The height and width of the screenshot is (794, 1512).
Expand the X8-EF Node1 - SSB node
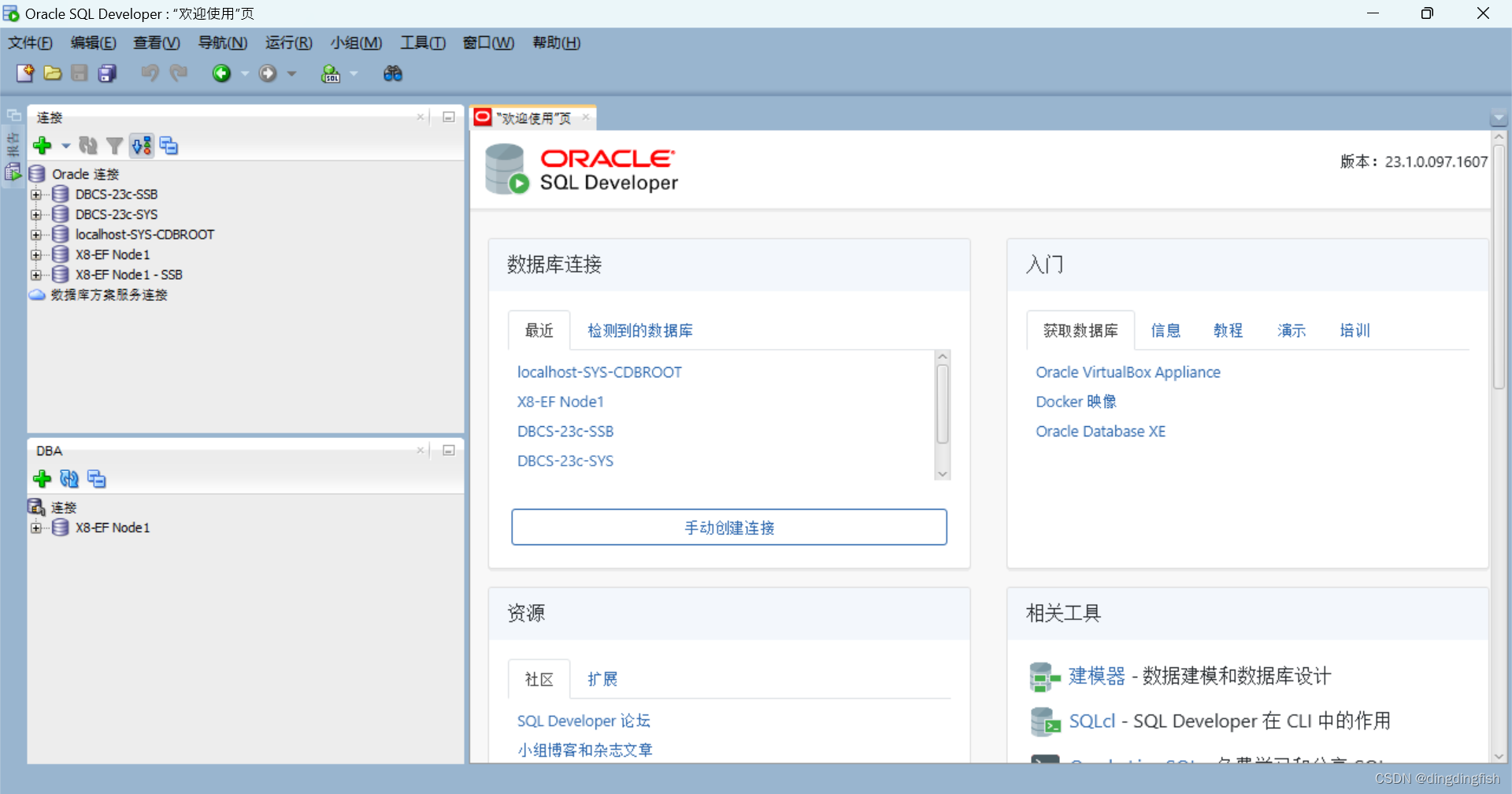pos(35,275)
